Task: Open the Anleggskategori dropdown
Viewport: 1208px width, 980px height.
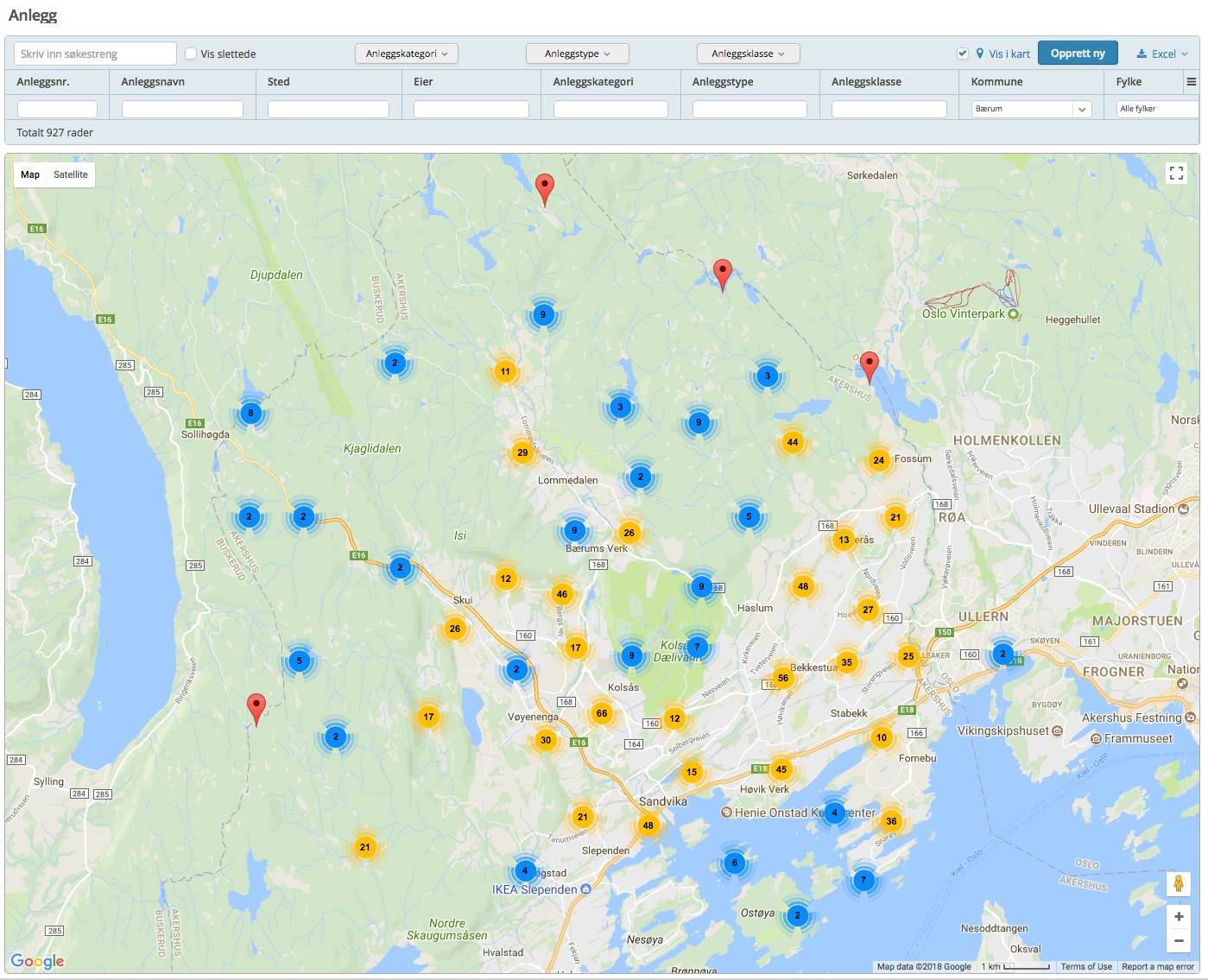Action: pyautogui.click(x=406, y=53)
